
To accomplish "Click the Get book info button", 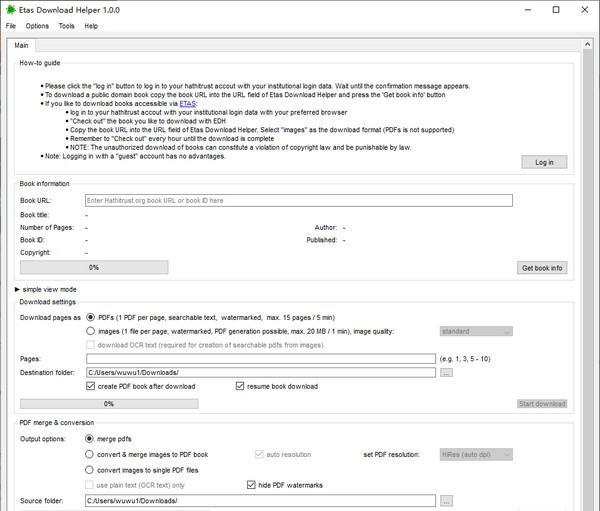I will (542, 268).
